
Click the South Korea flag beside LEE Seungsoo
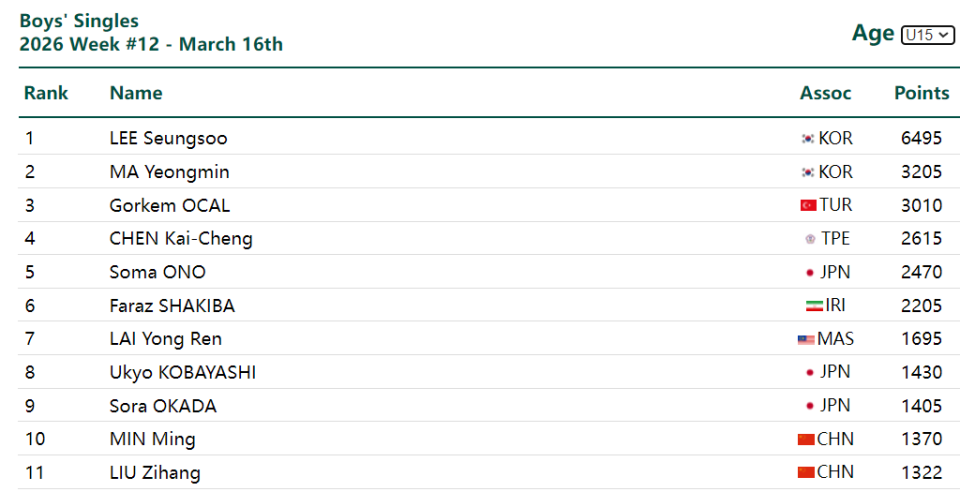click(x=808, y=139)
